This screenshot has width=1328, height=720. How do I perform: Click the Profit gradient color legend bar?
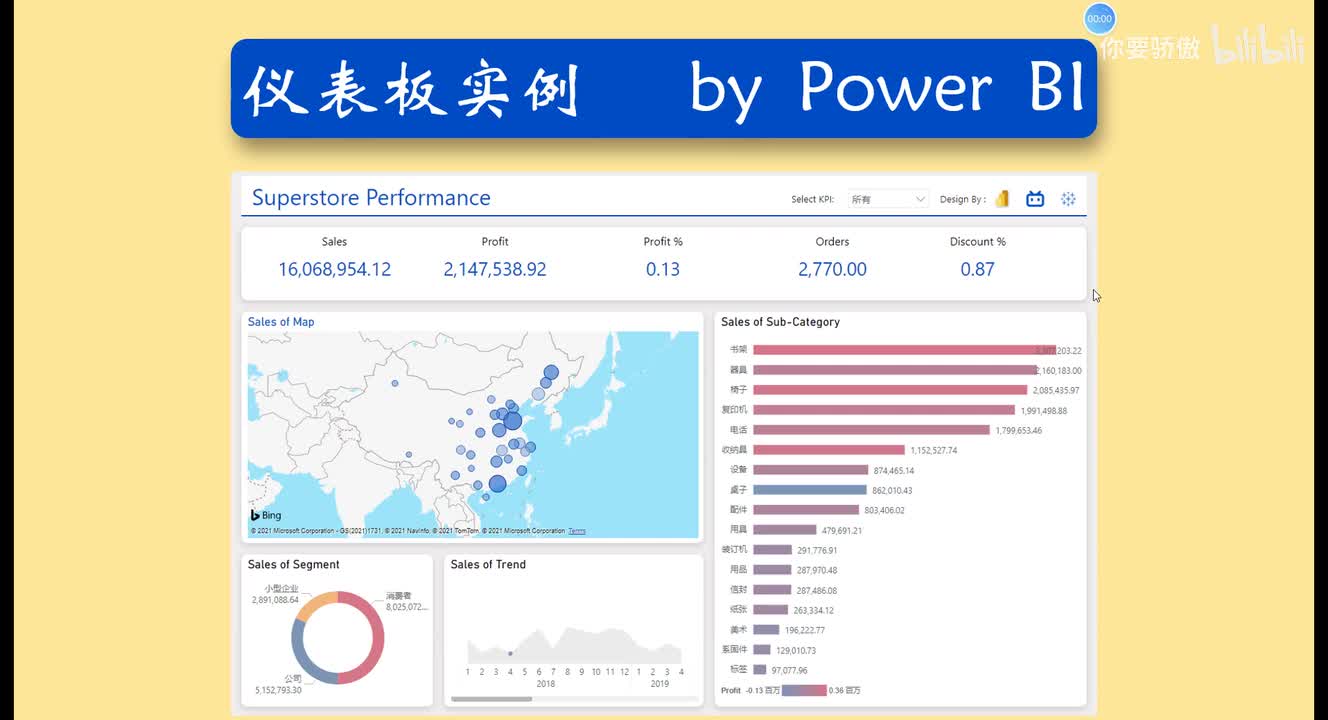[804, 690]
